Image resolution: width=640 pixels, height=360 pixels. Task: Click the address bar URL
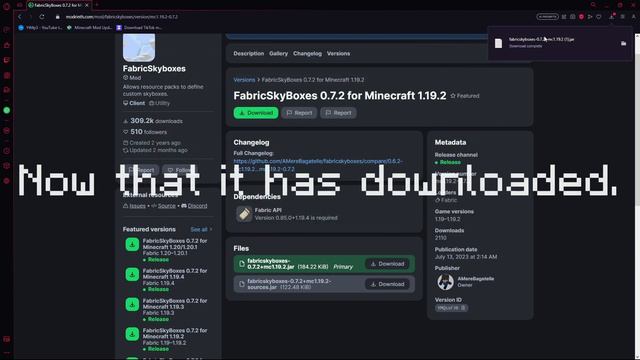coord(122,17)
